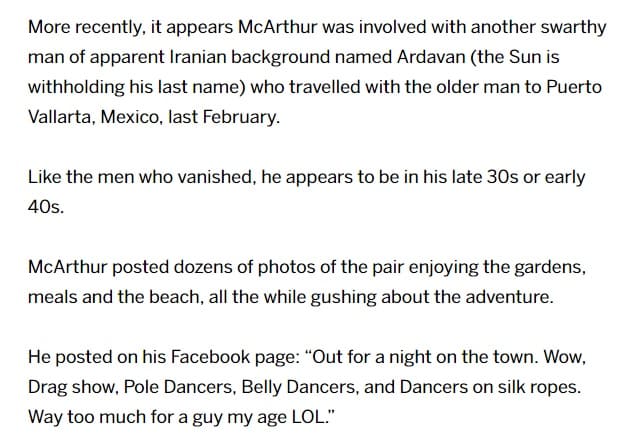Click the text "Like the men who vanished"

coord(142,177)
